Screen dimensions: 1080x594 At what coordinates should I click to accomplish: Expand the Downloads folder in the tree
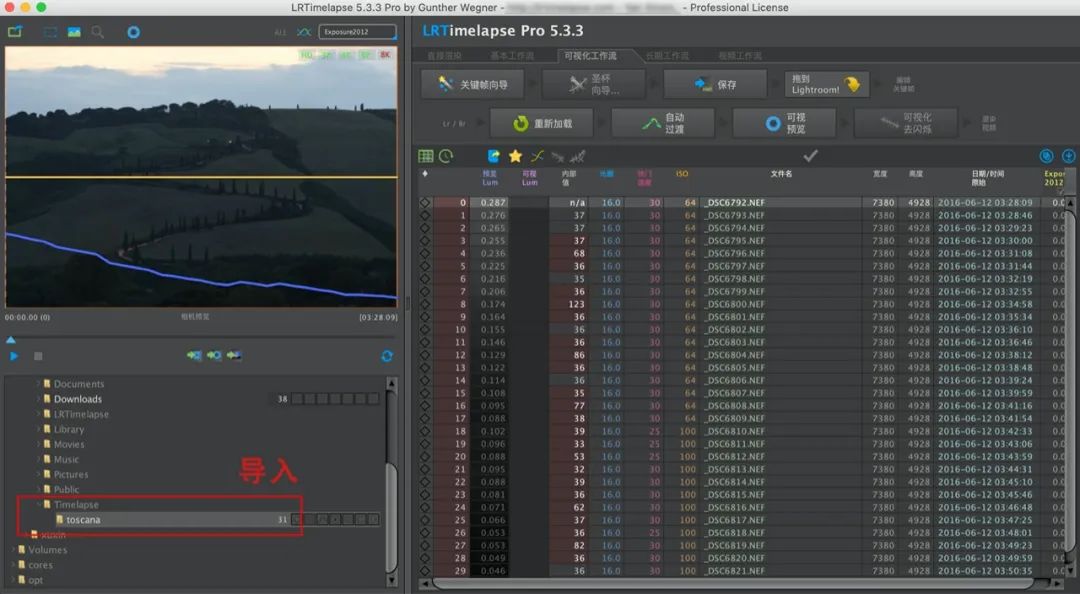click(39, 399)
